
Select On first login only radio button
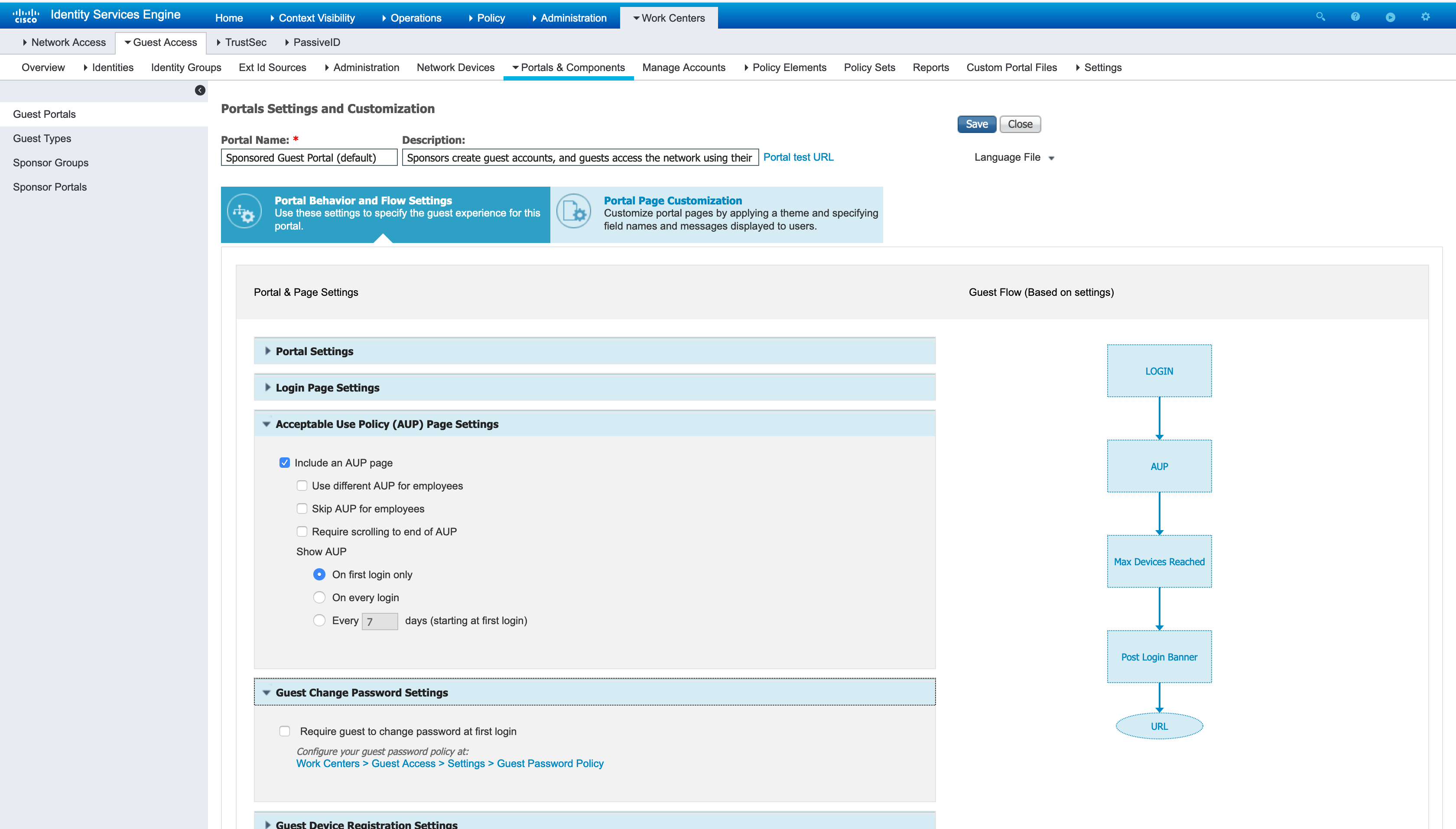319,574
